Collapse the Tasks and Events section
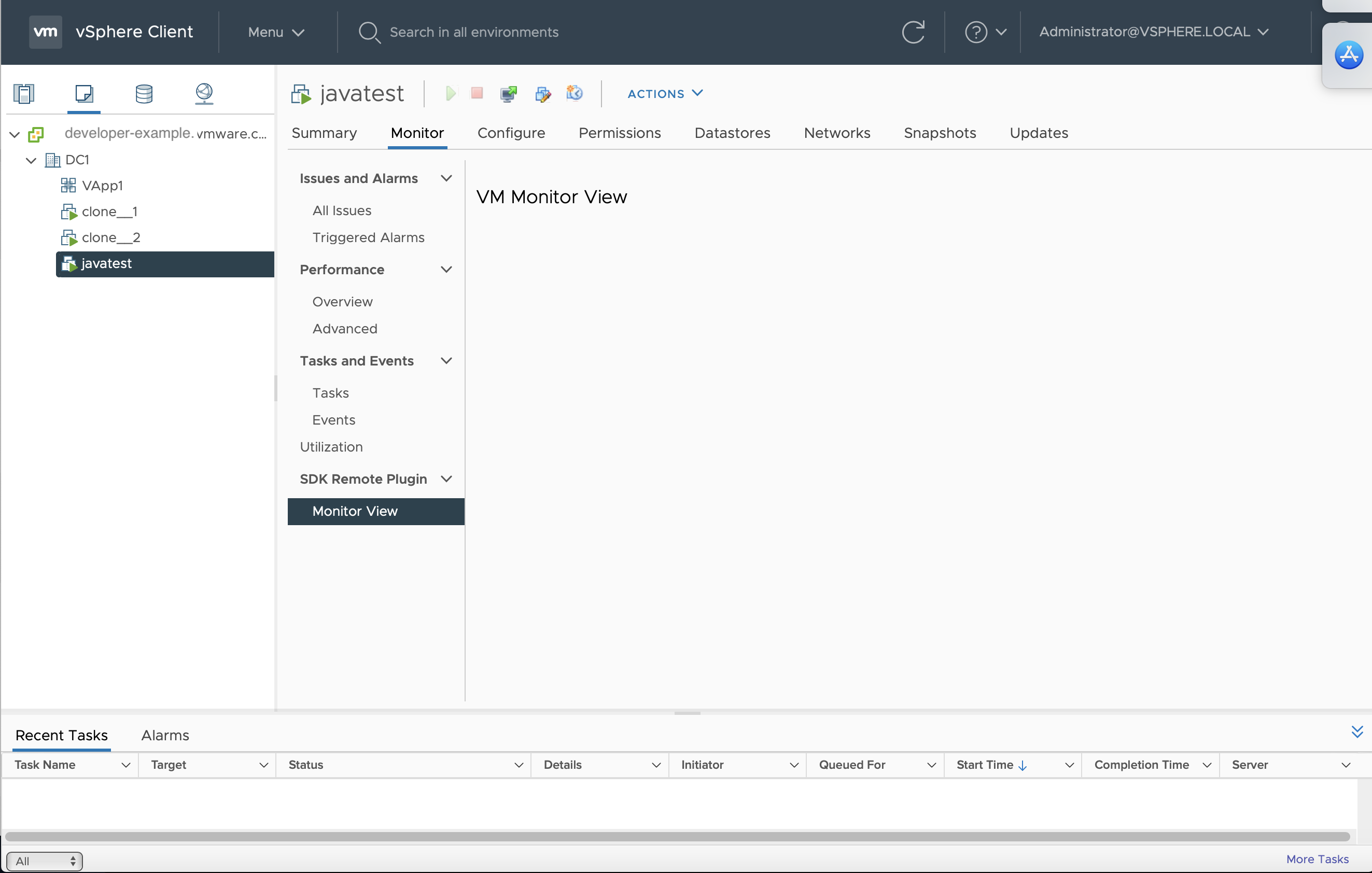1372x873 pixels. click(446, 360)
